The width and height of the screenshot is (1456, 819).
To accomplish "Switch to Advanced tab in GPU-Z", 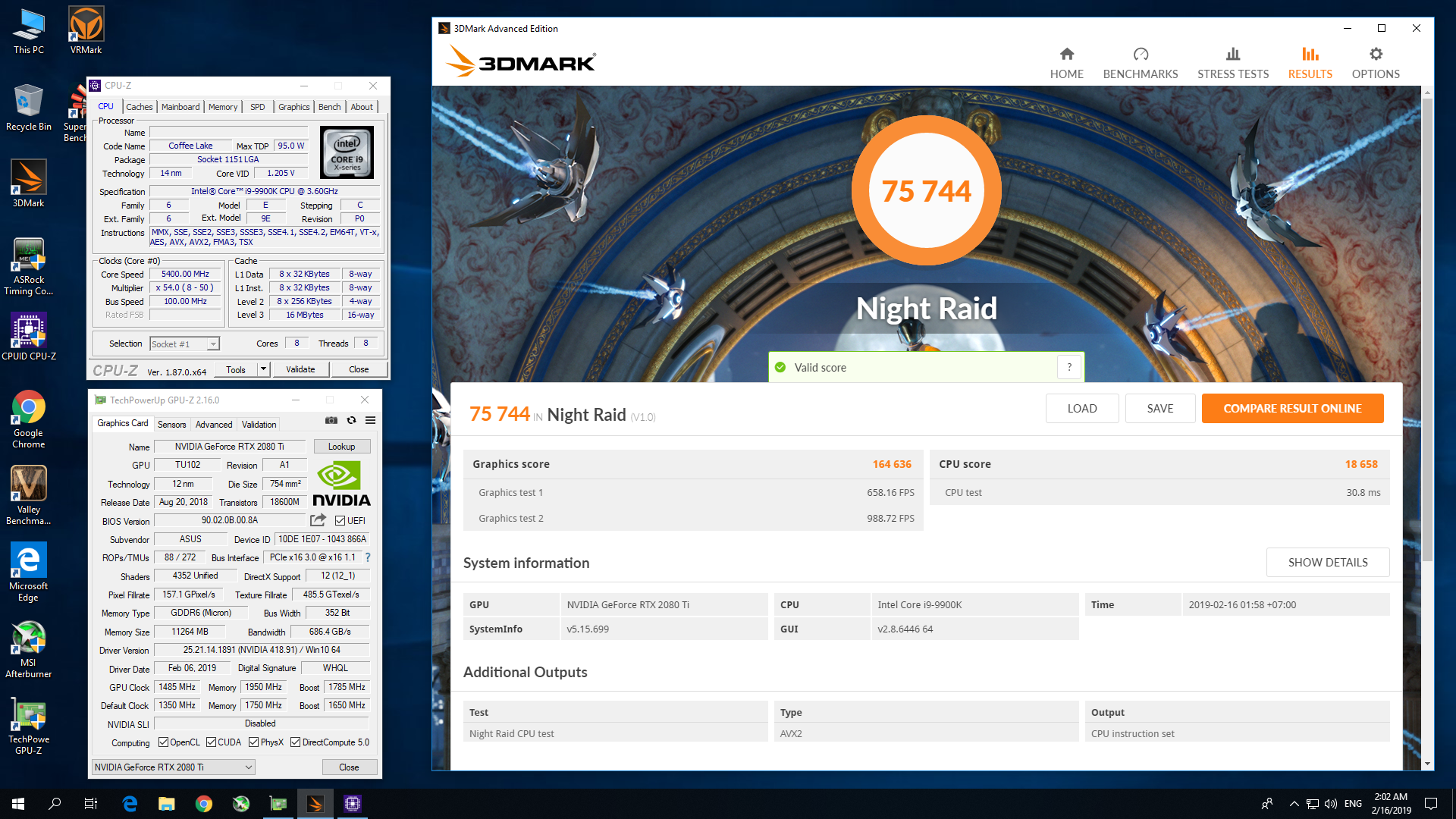I will pos(214,425).
